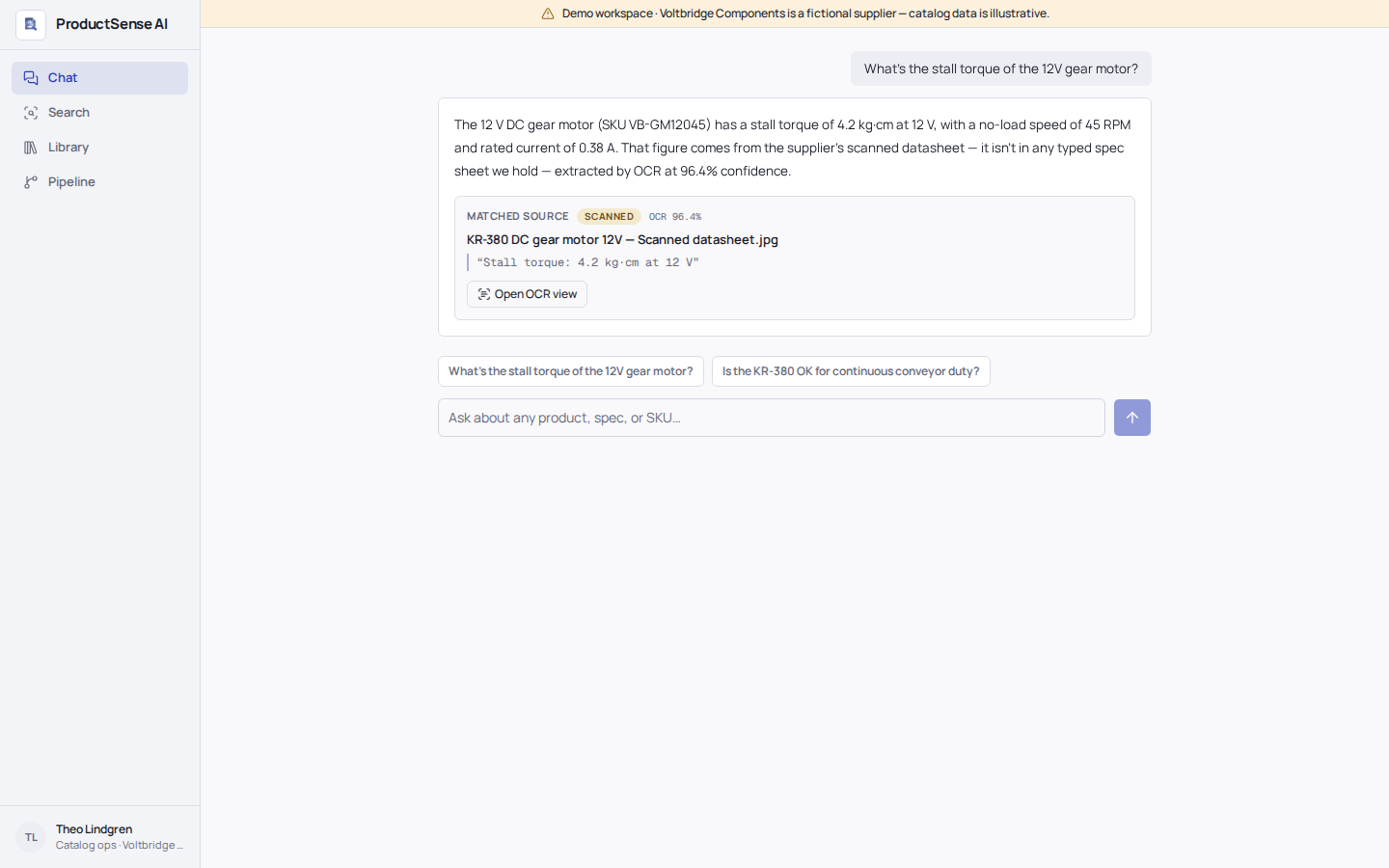Click the Pipeline branch icon
Viewport: 1389px width, 868px height.
coord(31,182)
